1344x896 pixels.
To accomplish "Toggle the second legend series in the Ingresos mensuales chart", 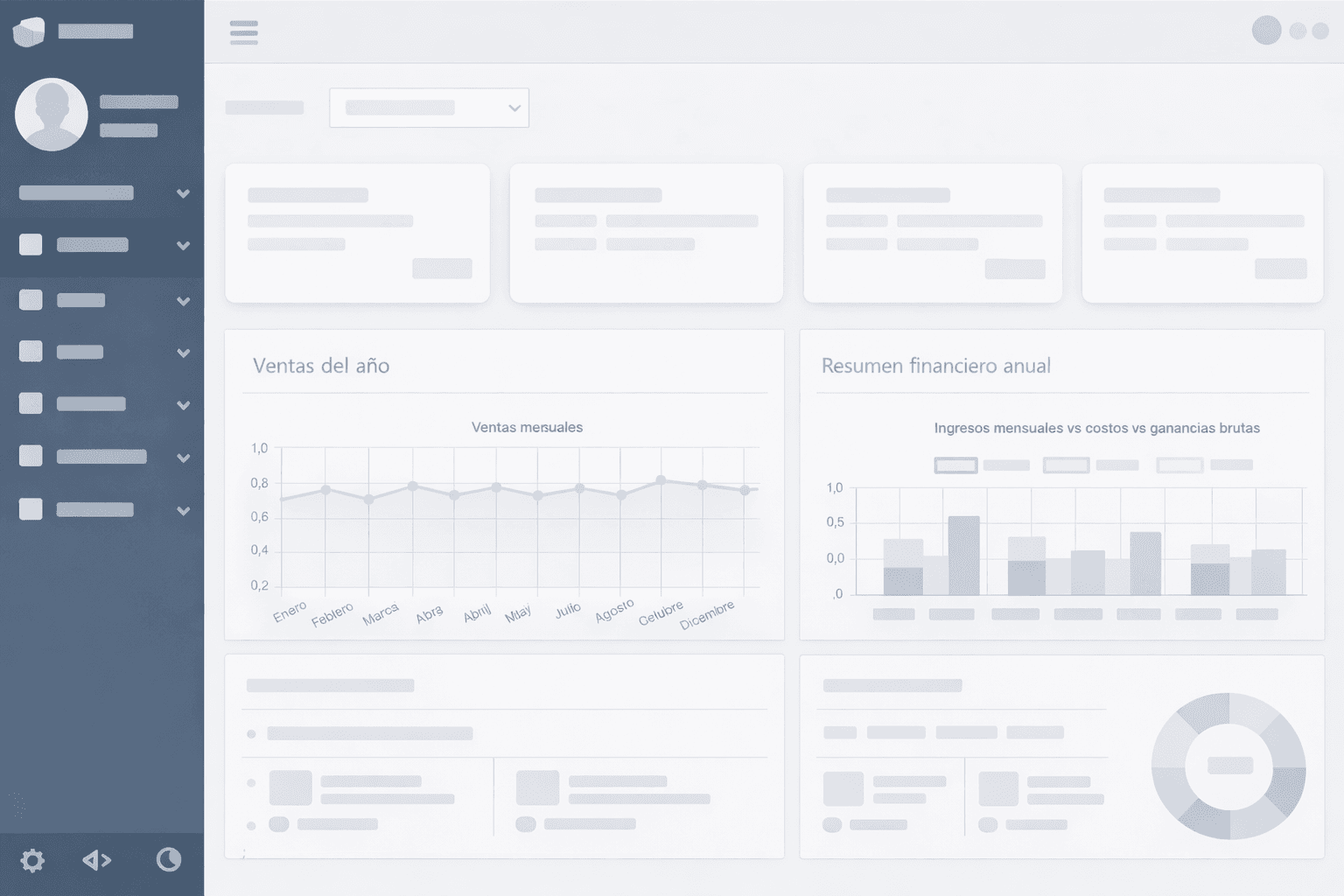I will pyautogui.click(x=1066, y=465).
